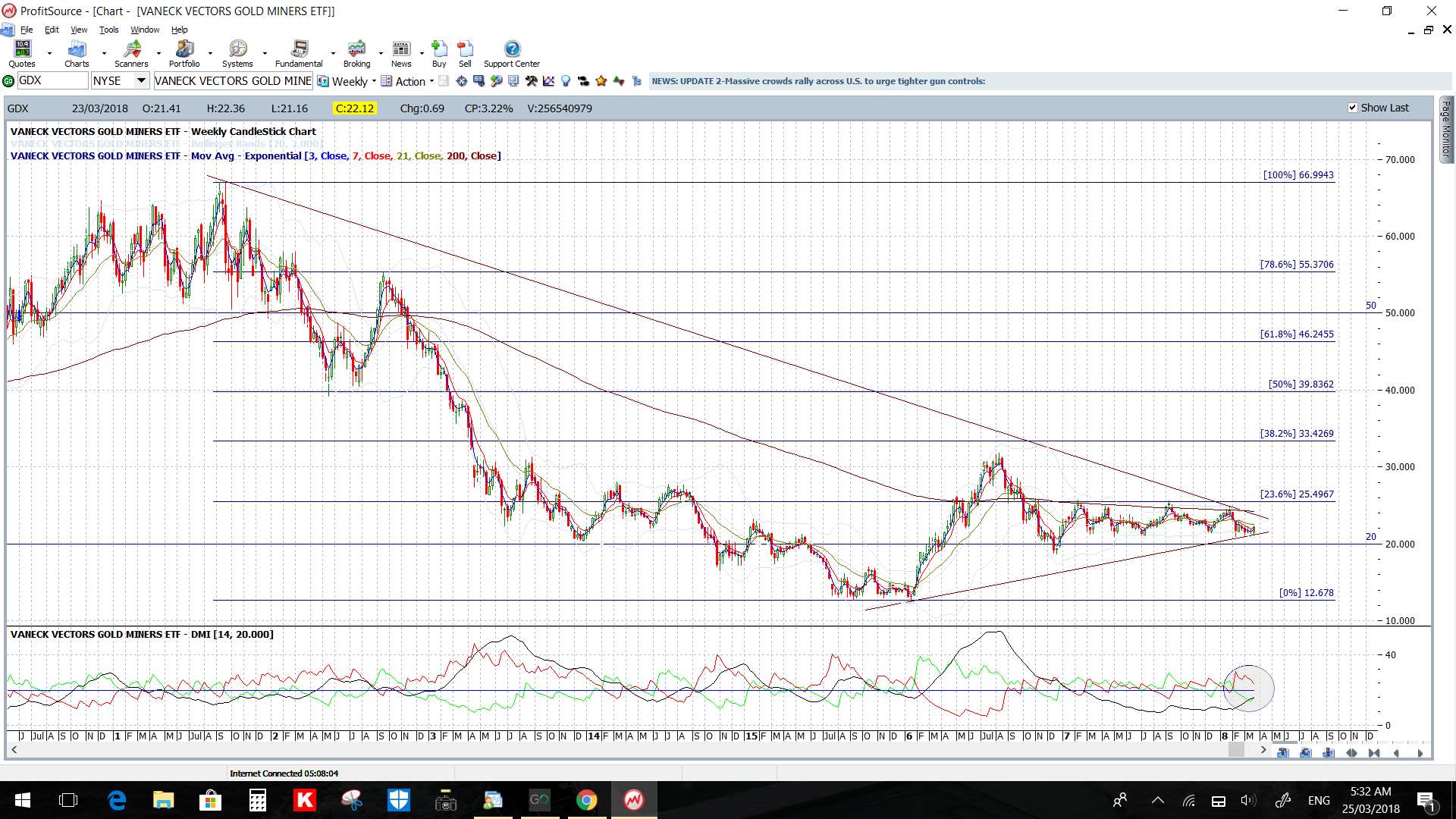The width and height of the screenshot is (1456, 819).
Task: Open the Help menu
Action: click(179, 30)
